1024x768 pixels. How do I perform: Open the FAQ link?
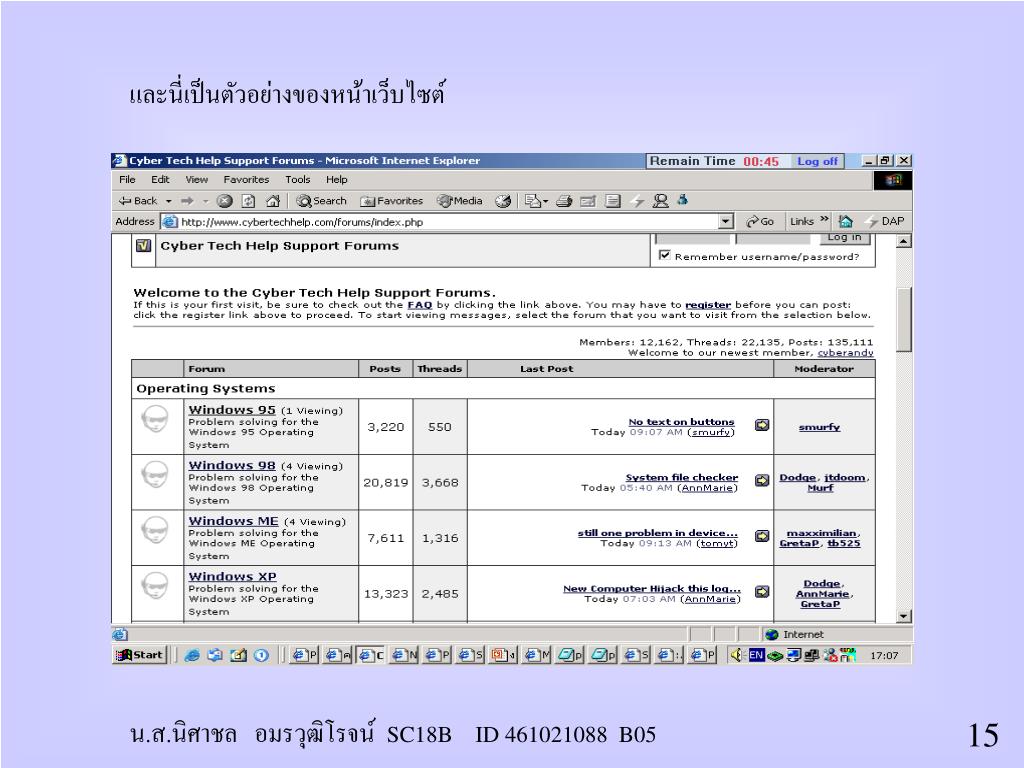point(420,305)
